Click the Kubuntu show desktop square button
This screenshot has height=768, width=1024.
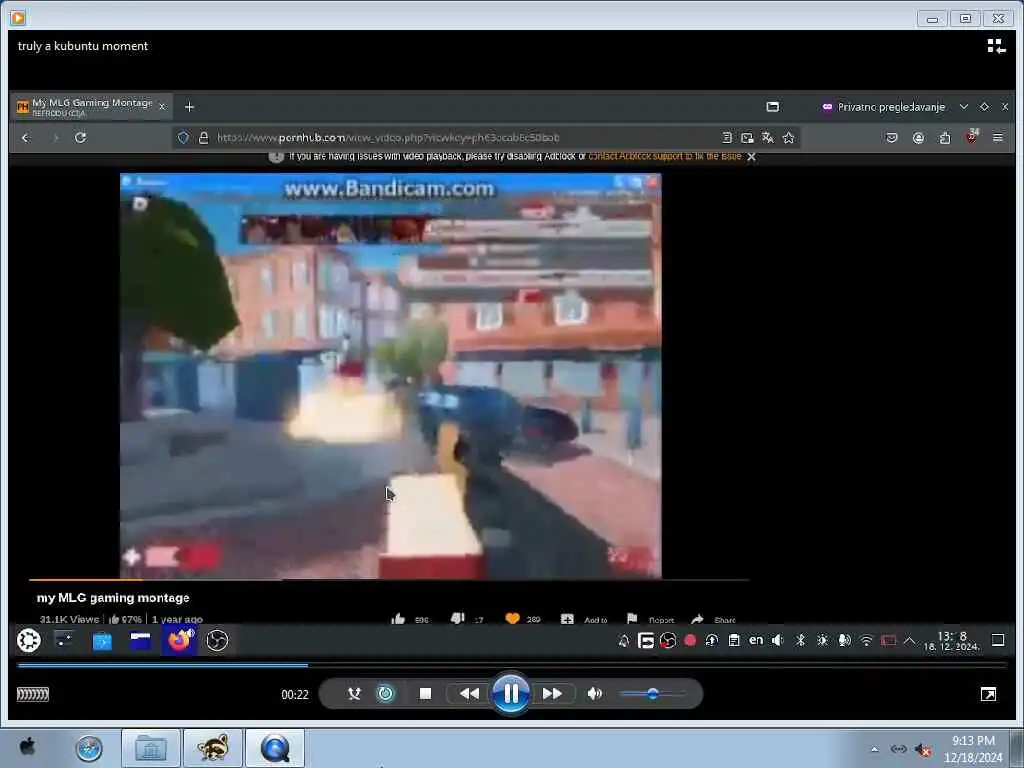[998, 640]
